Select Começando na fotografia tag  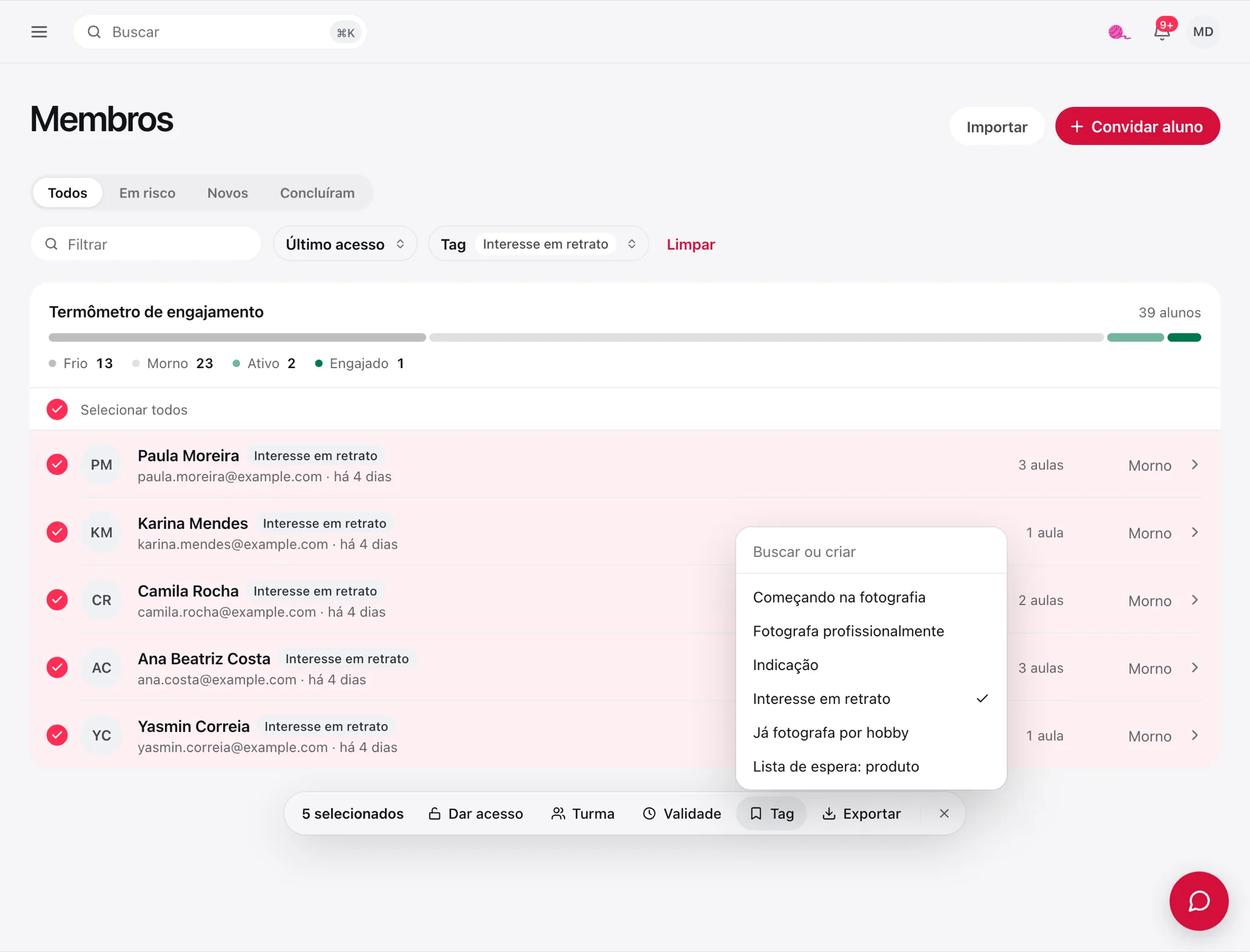[x=871, y=597]
